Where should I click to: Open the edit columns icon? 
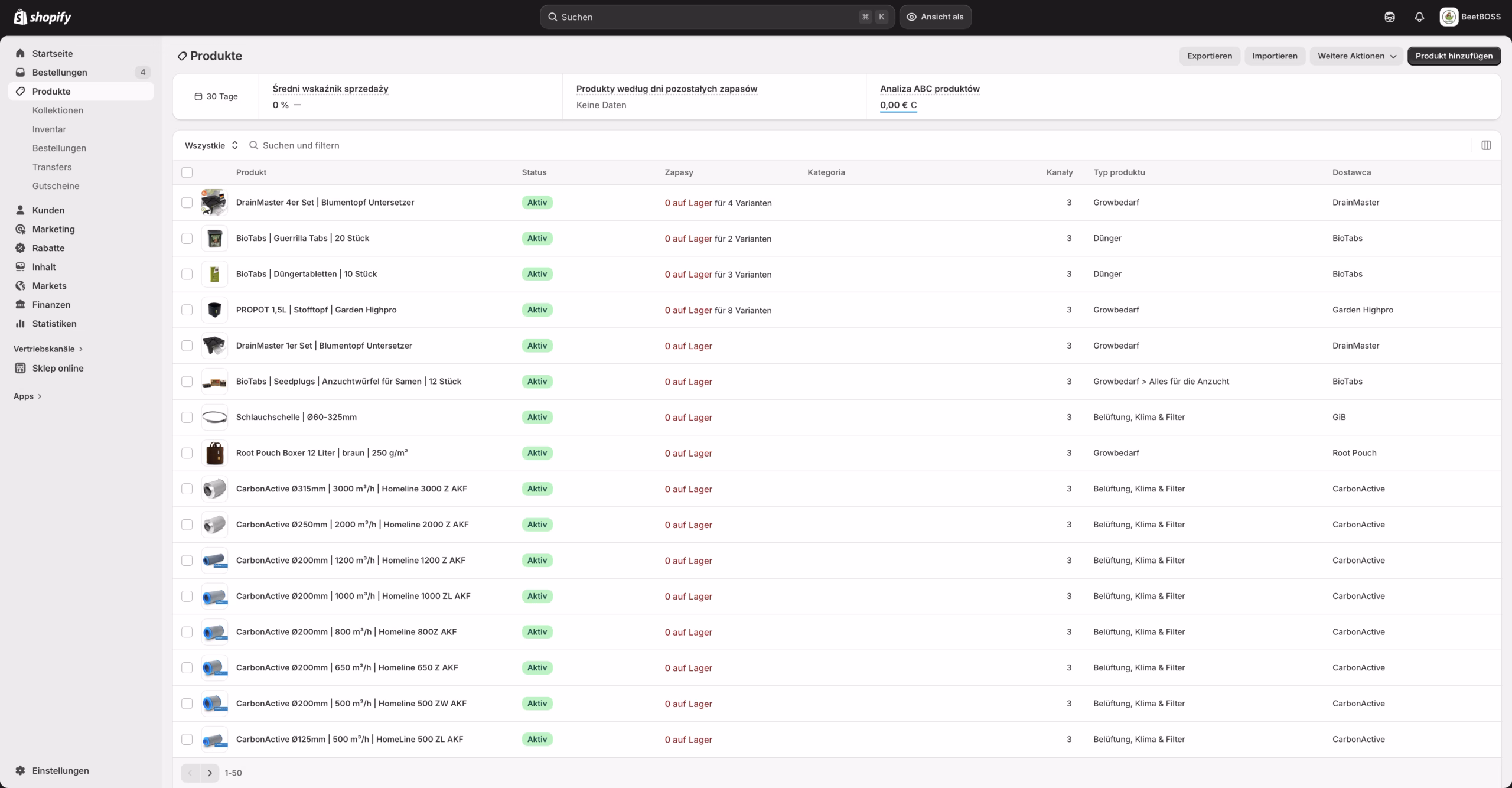coord(1486,145)
